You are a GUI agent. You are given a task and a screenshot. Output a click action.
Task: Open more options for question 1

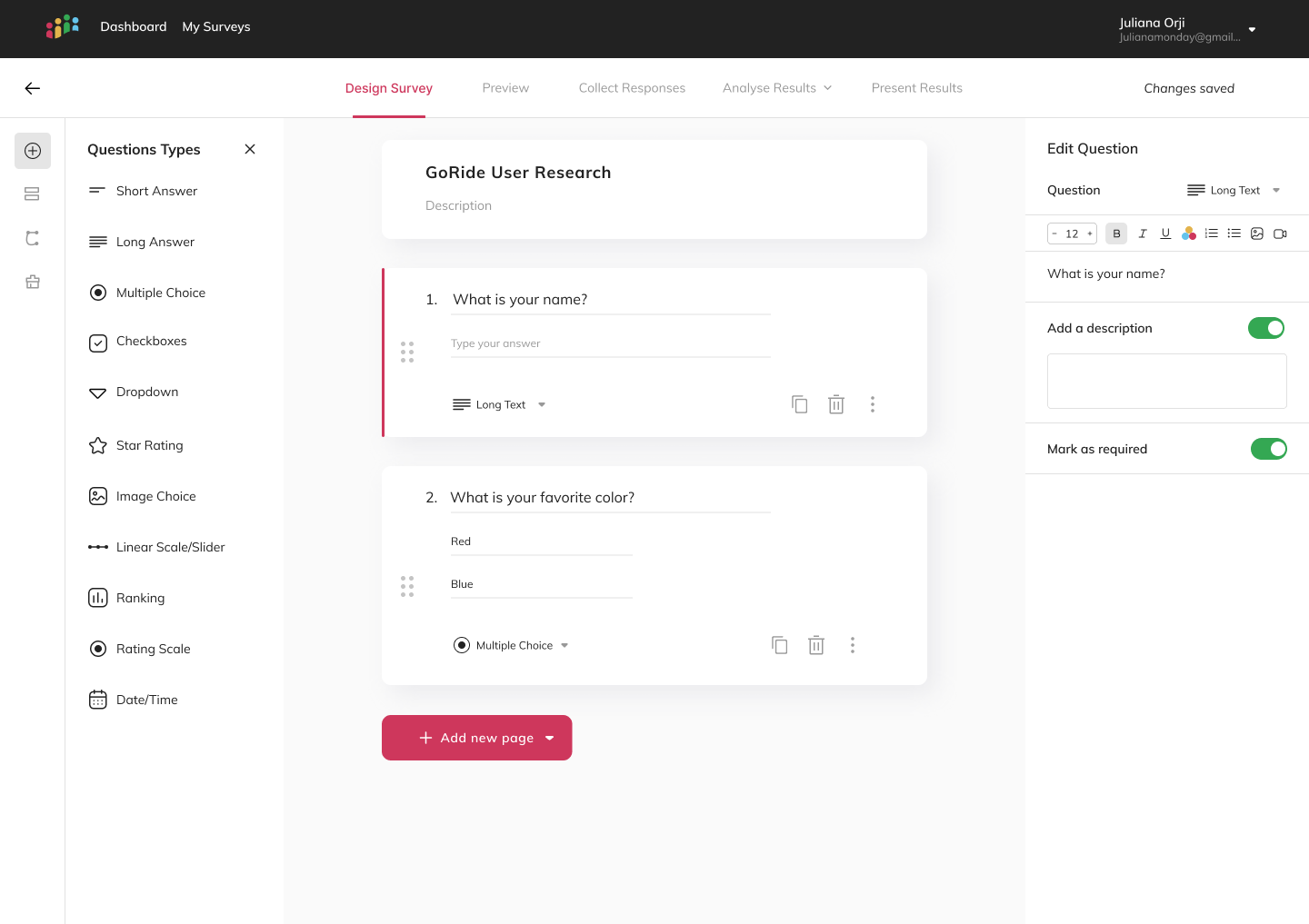[x=872, y=404]
